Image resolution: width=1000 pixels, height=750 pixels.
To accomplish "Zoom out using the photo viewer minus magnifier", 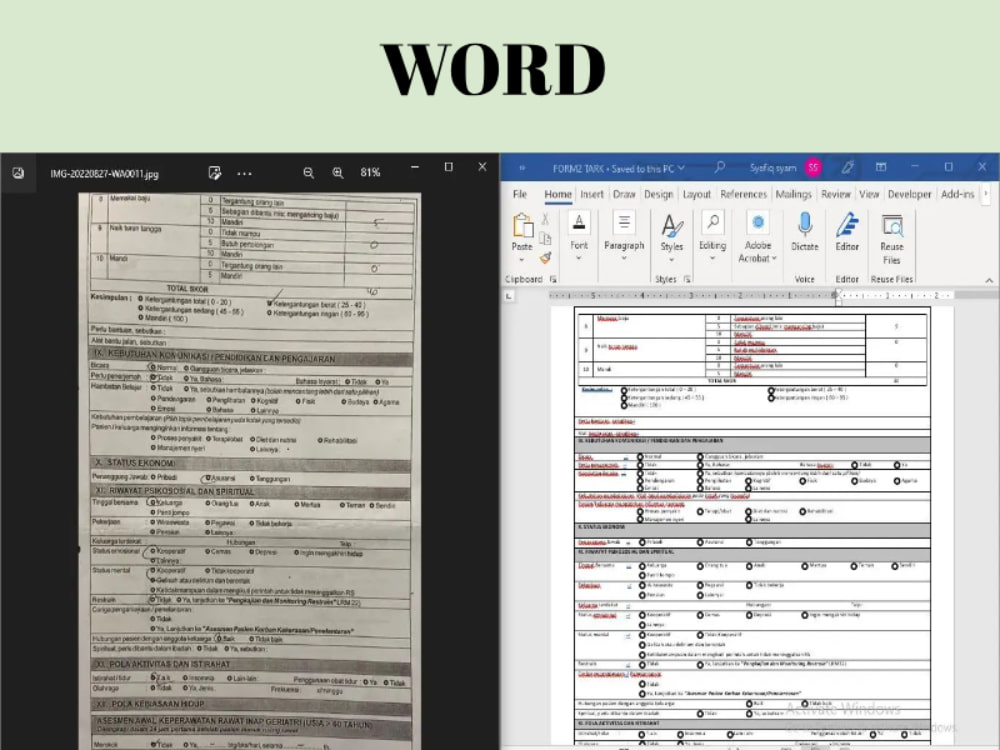I will pos(308,172).
